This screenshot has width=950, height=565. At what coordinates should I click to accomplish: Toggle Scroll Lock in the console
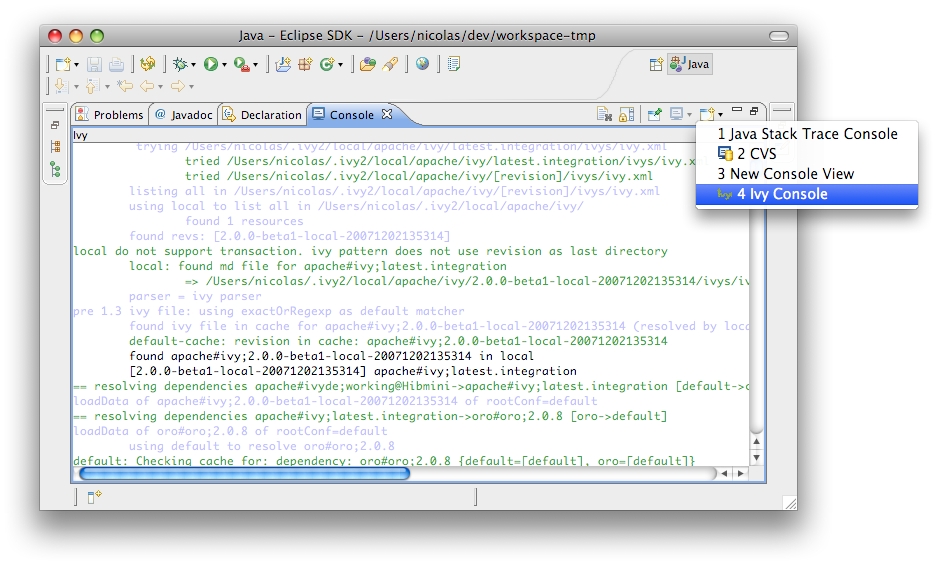626,115
